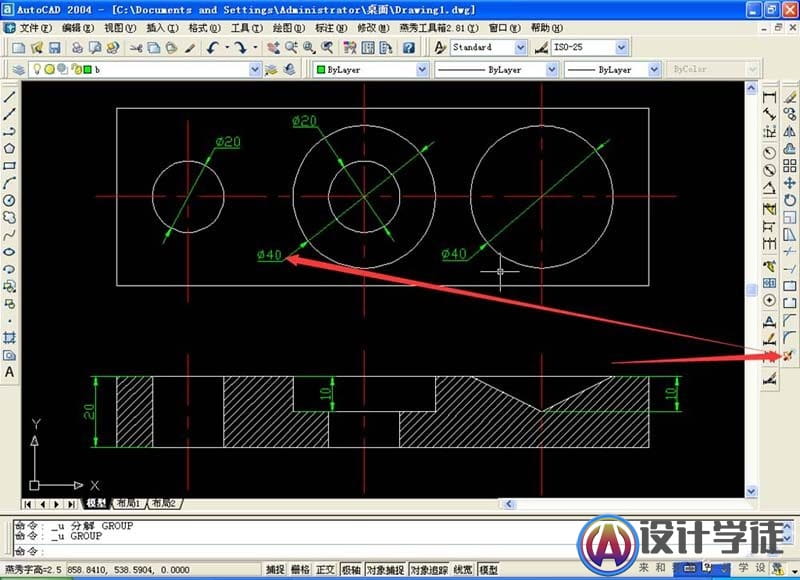Toggle layer b lightbulb on/off
This screenshot has height=580, width=800.
click(37, 69)
